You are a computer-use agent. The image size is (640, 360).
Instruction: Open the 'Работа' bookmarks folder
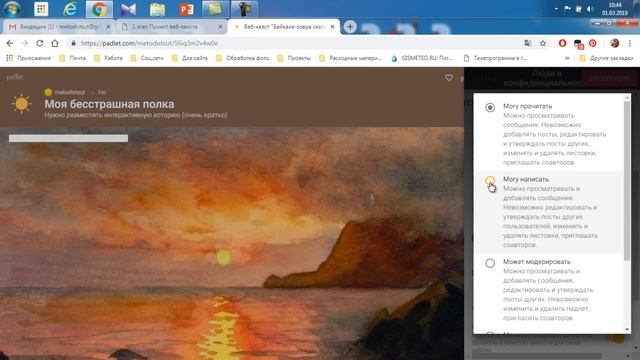point(108,58)
